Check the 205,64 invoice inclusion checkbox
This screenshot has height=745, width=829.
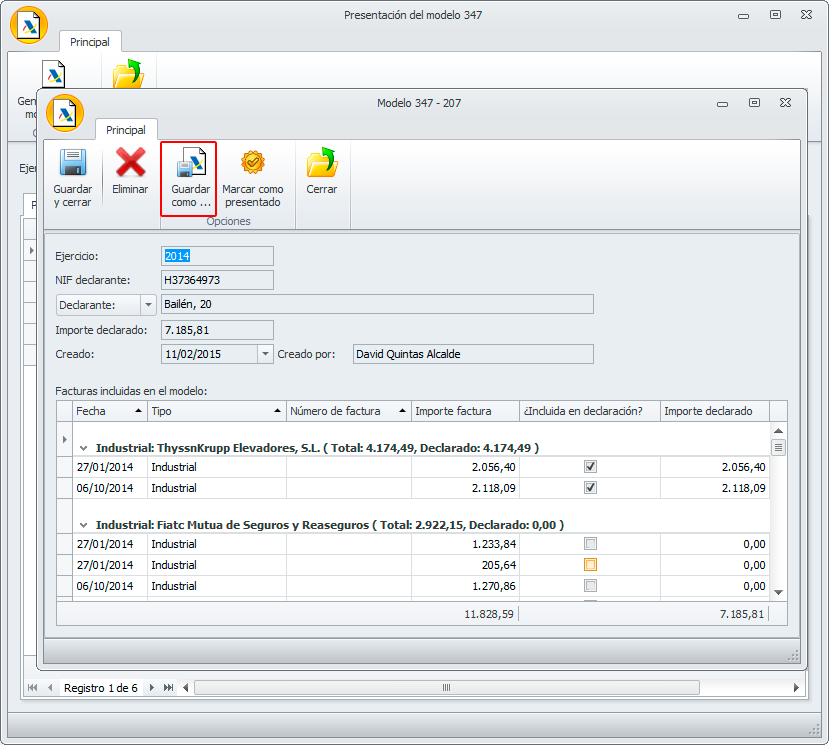(590, 565)
